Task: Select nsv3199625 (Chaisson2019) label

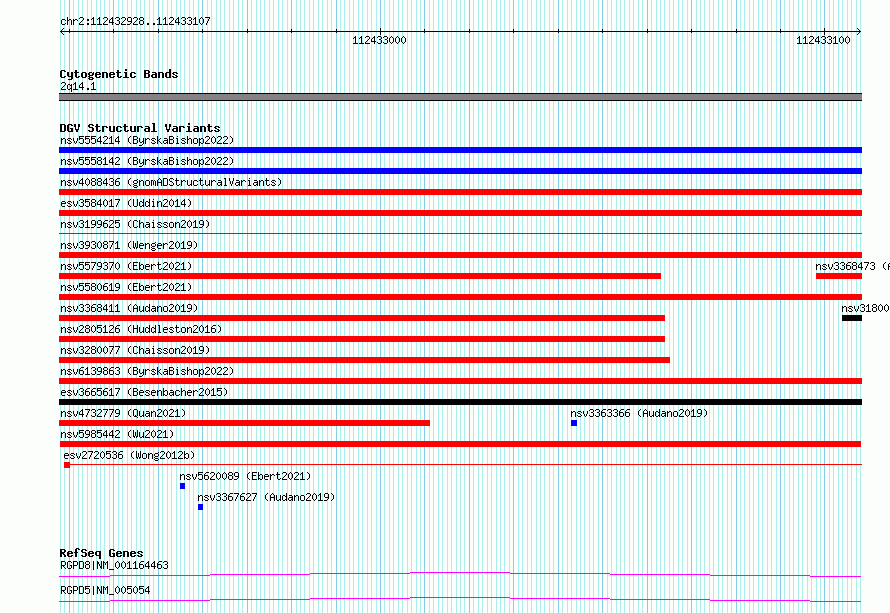Action: click(135, 224)
